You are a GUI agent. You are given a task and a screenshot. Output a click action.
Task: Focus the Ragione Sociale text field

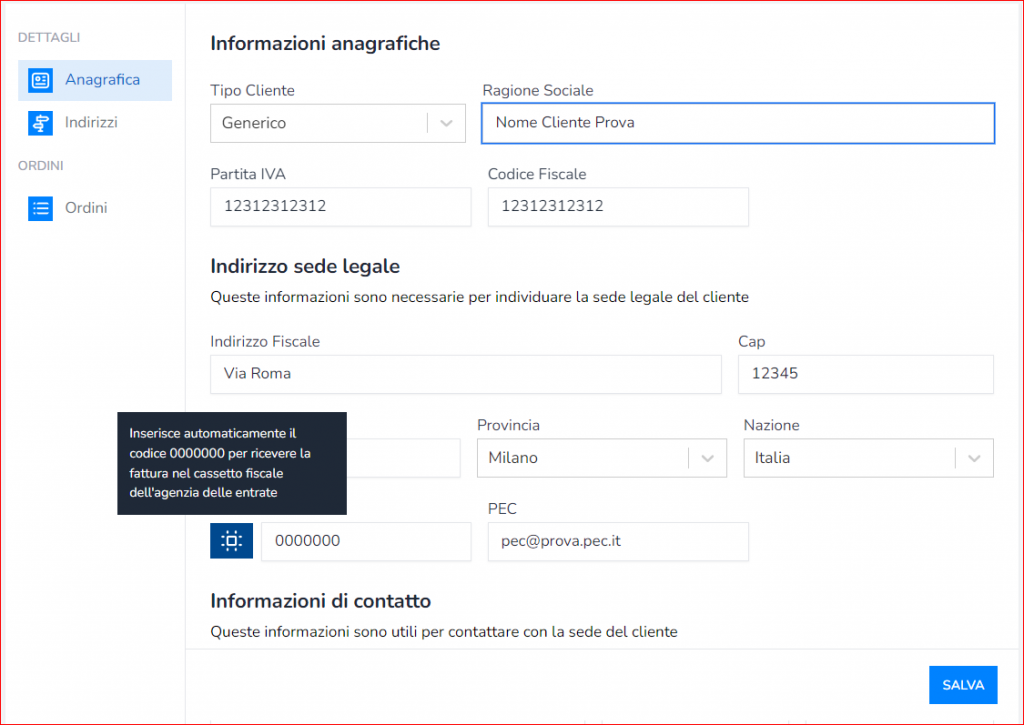[737, 123]
